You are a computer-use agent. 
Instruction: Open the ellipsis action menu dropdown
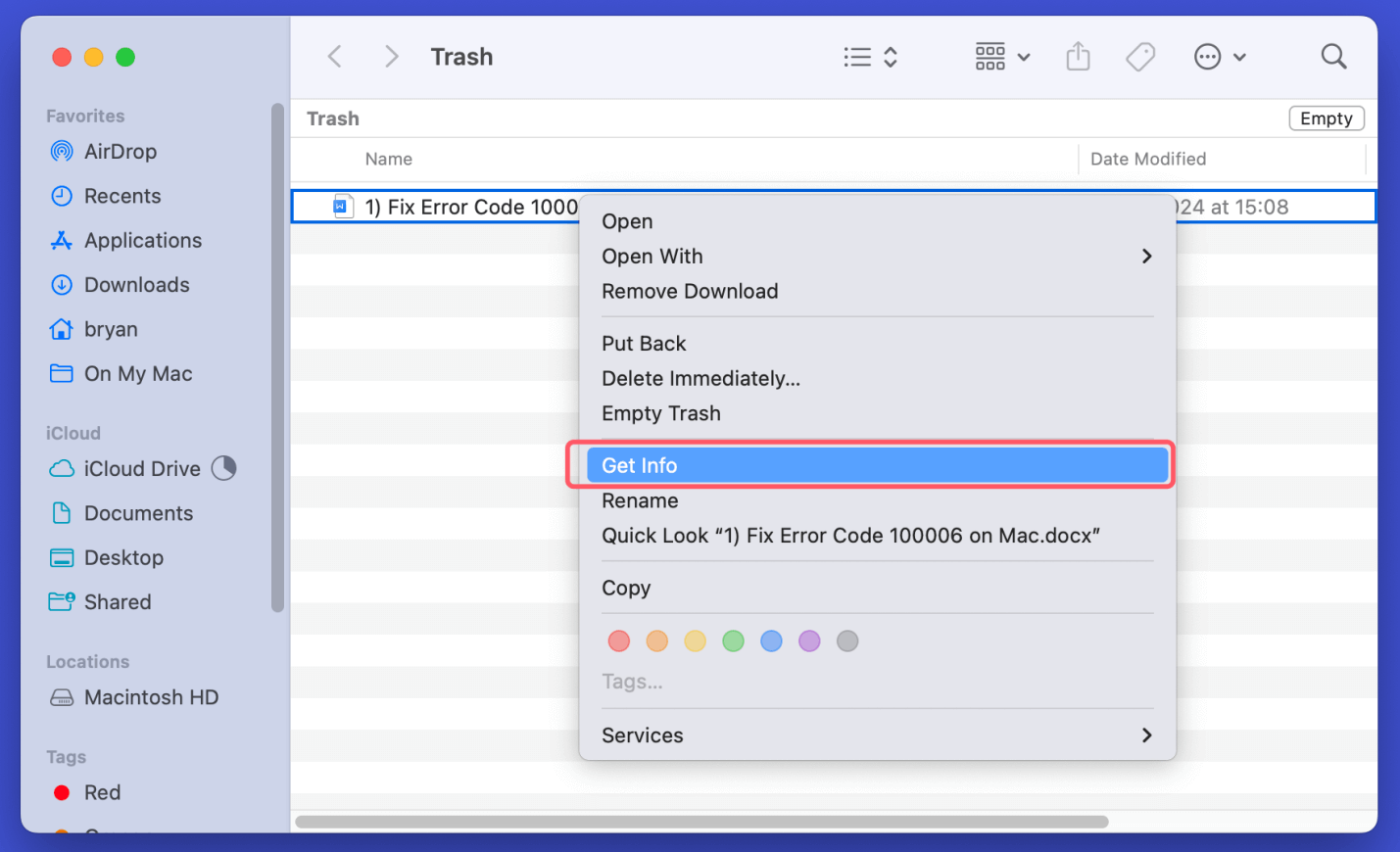click(1219, 57)
